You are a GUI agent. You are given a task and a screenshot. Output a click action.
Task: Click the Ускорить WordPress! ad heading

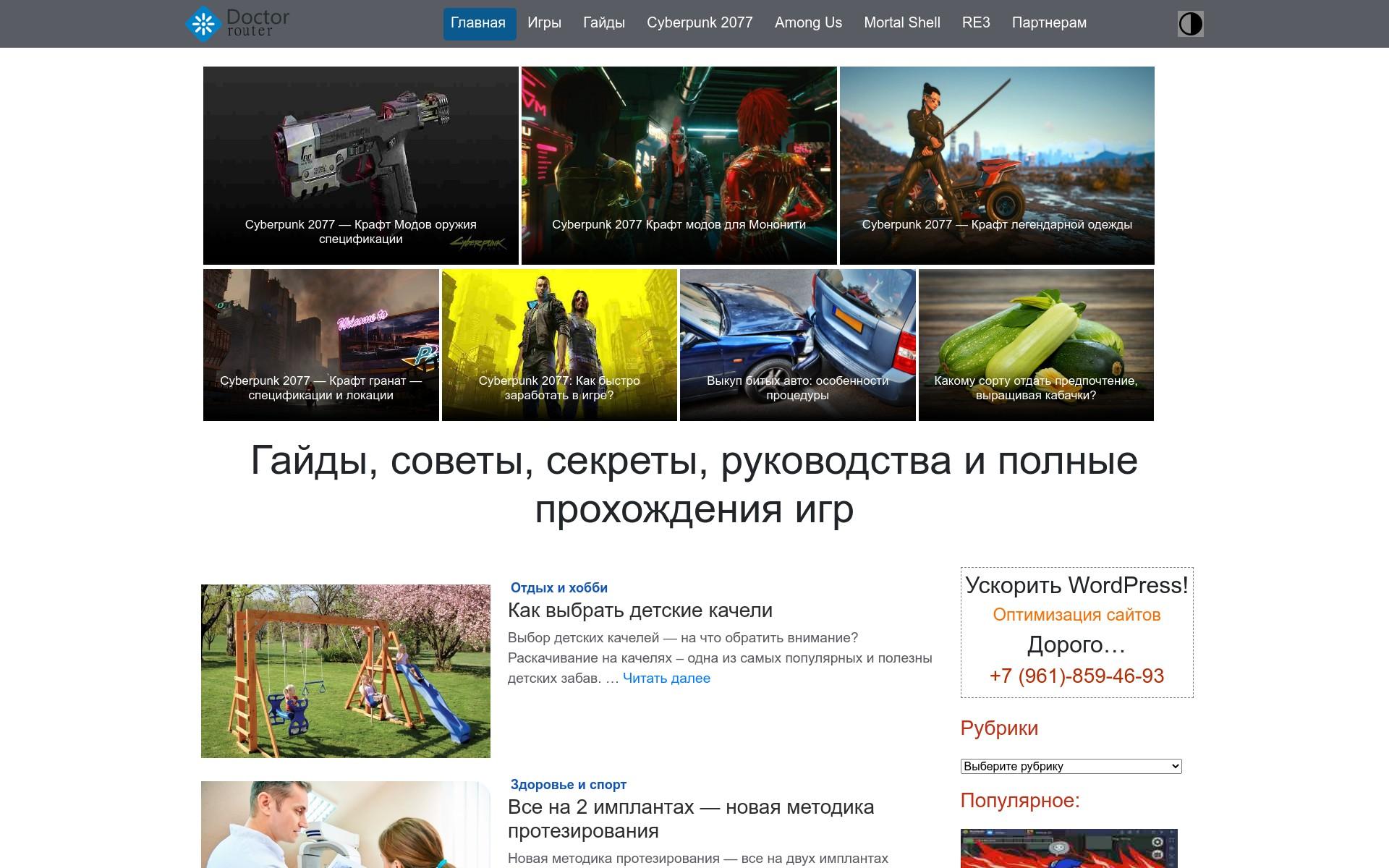coord(1076,585)
